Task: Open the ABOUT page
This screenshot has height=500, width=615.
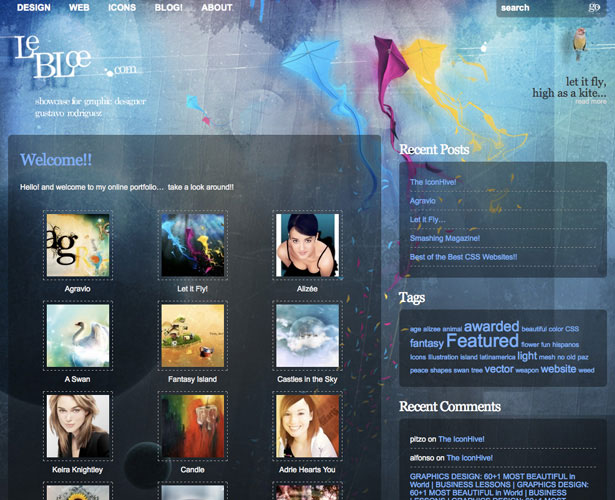Action: [x=217, y=7]
